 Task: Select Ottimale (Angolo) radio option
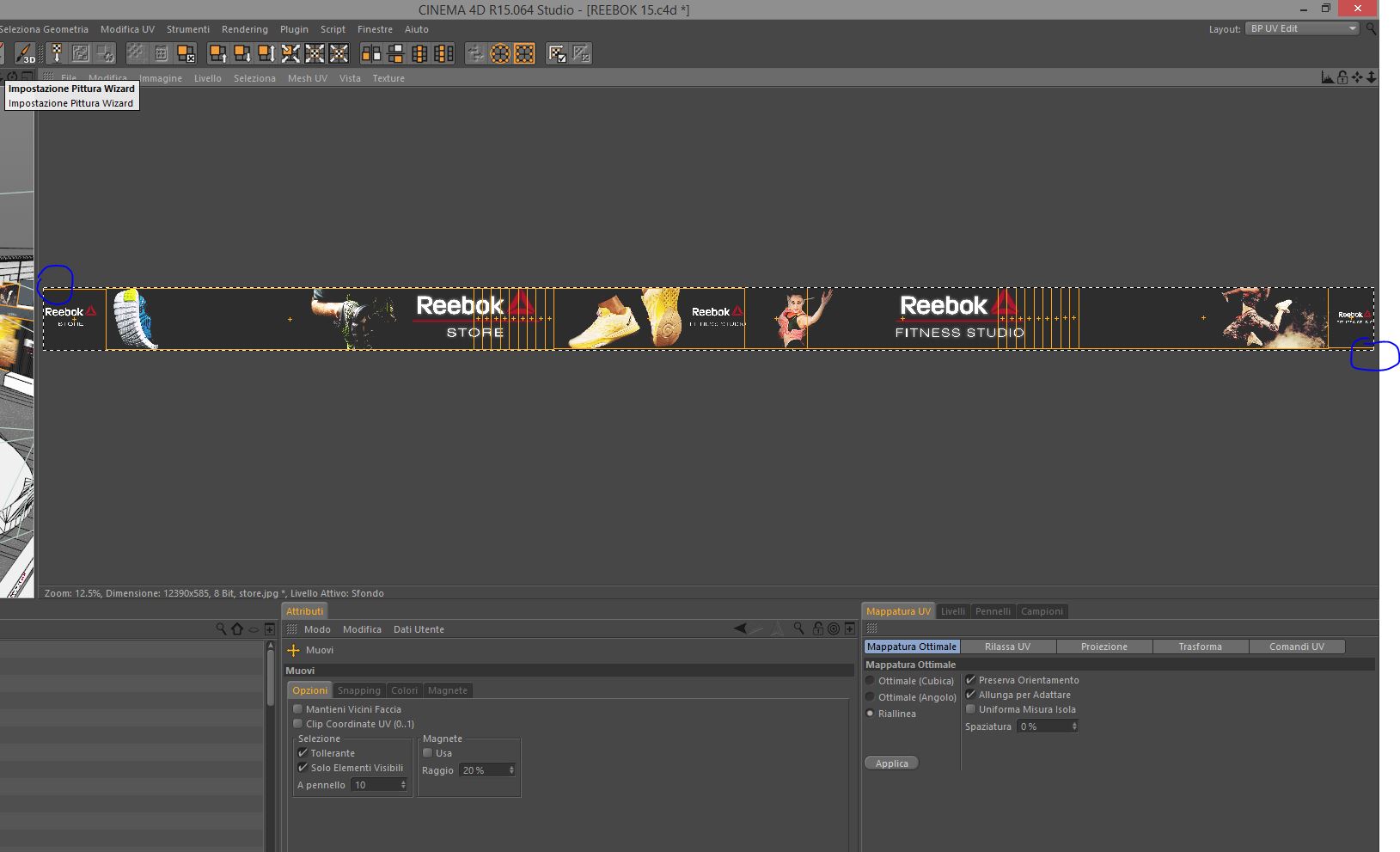tap(870, 697)
